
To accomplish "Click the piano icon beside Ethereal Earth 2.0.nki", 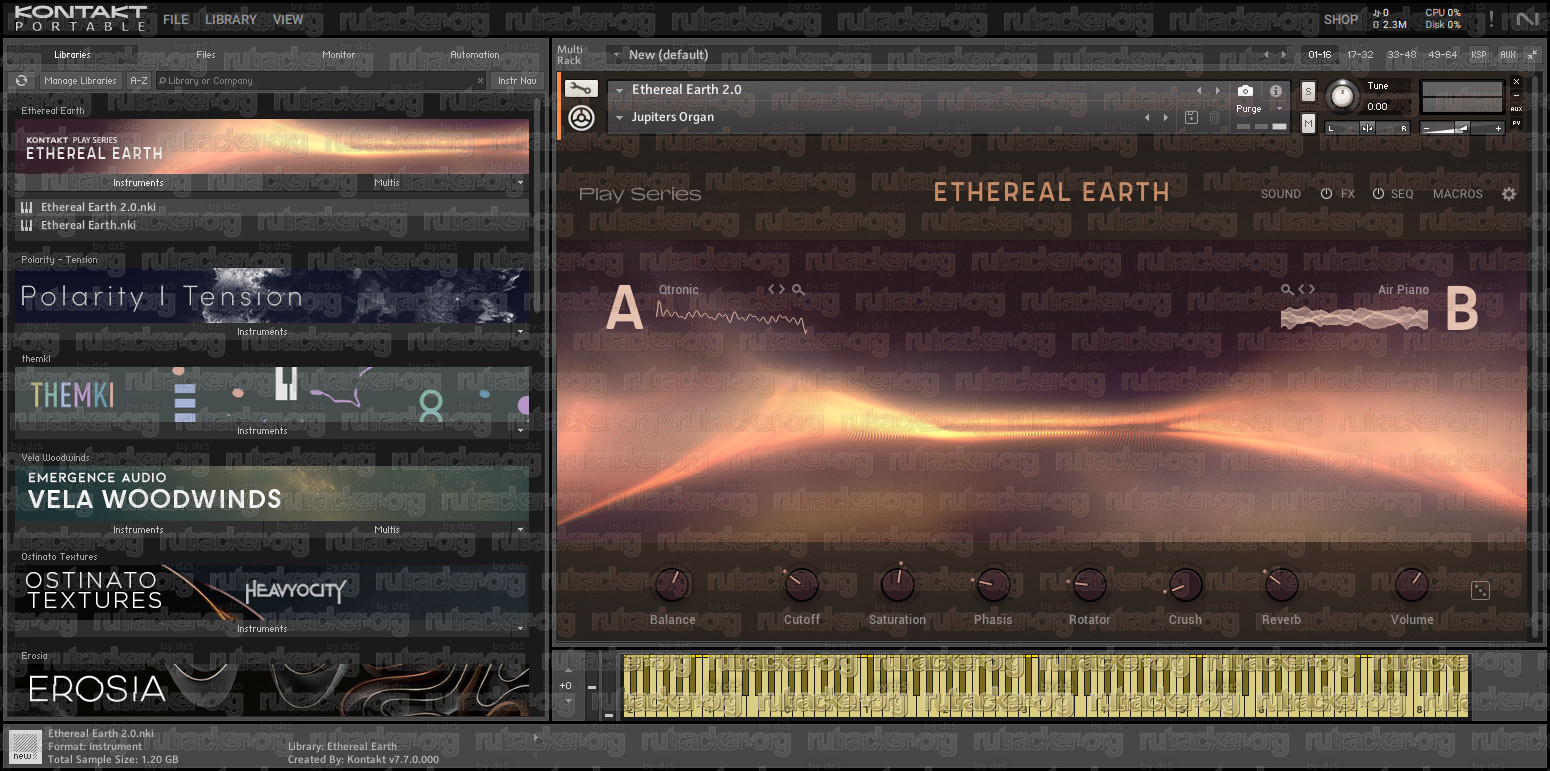I will pyautogui.click(x=26, y=207).
